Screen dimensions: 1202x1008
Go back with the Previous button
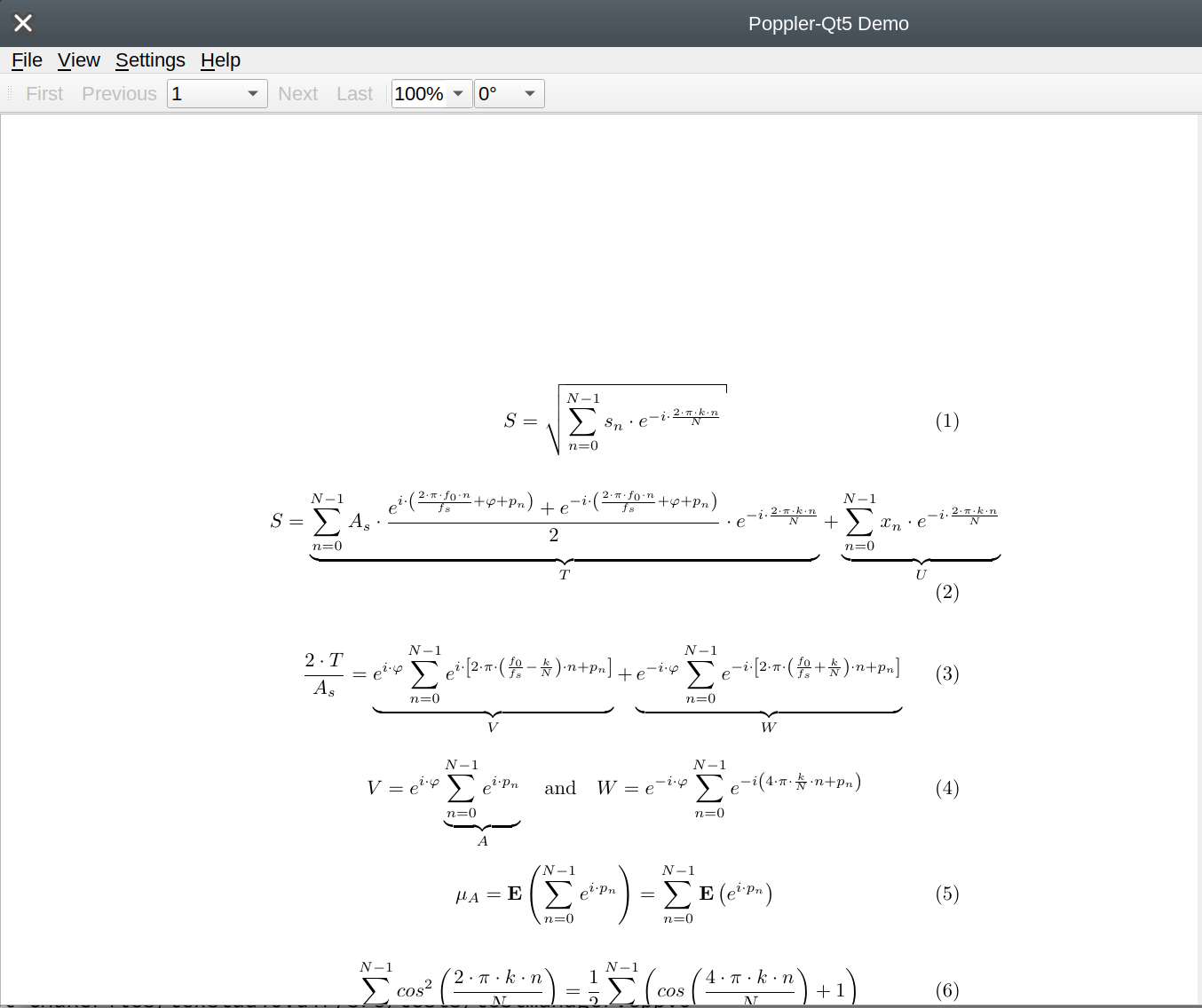(119, 93)
